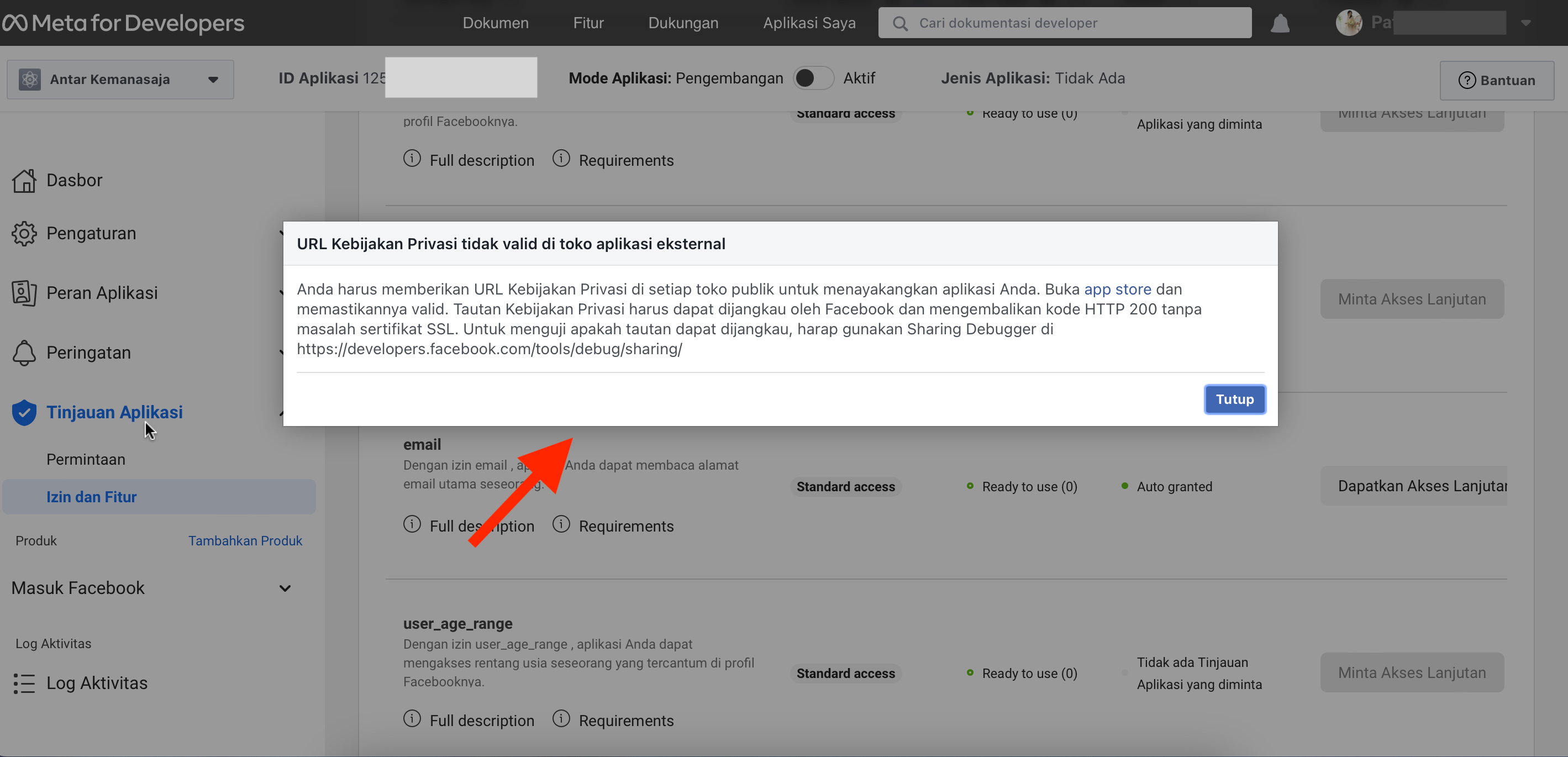This screenshot has height=757, width=1568.
Task: Open user profile avatar menu
Action: click(1349, 23)
